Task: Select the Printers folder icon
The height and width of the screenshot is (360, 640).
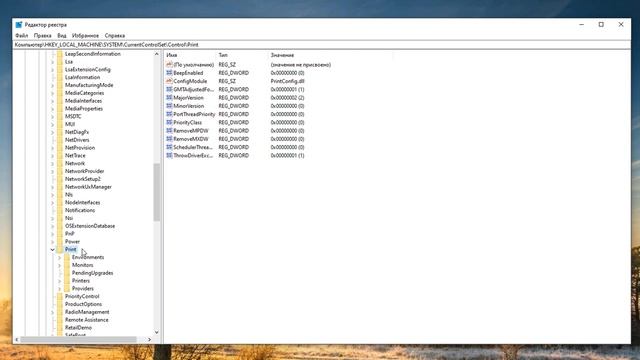Action: click(67, 281)
